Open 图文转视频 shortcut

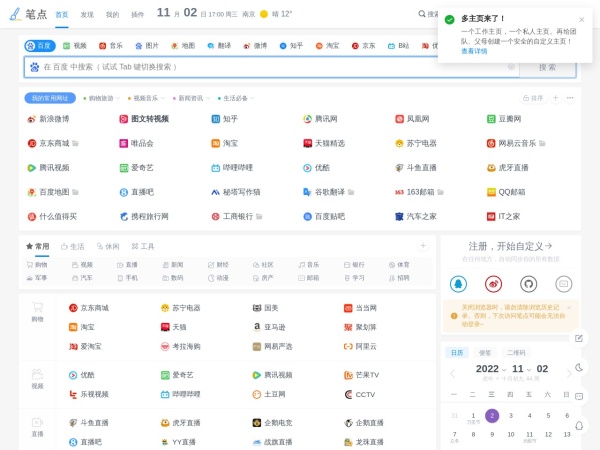[144, 119]
